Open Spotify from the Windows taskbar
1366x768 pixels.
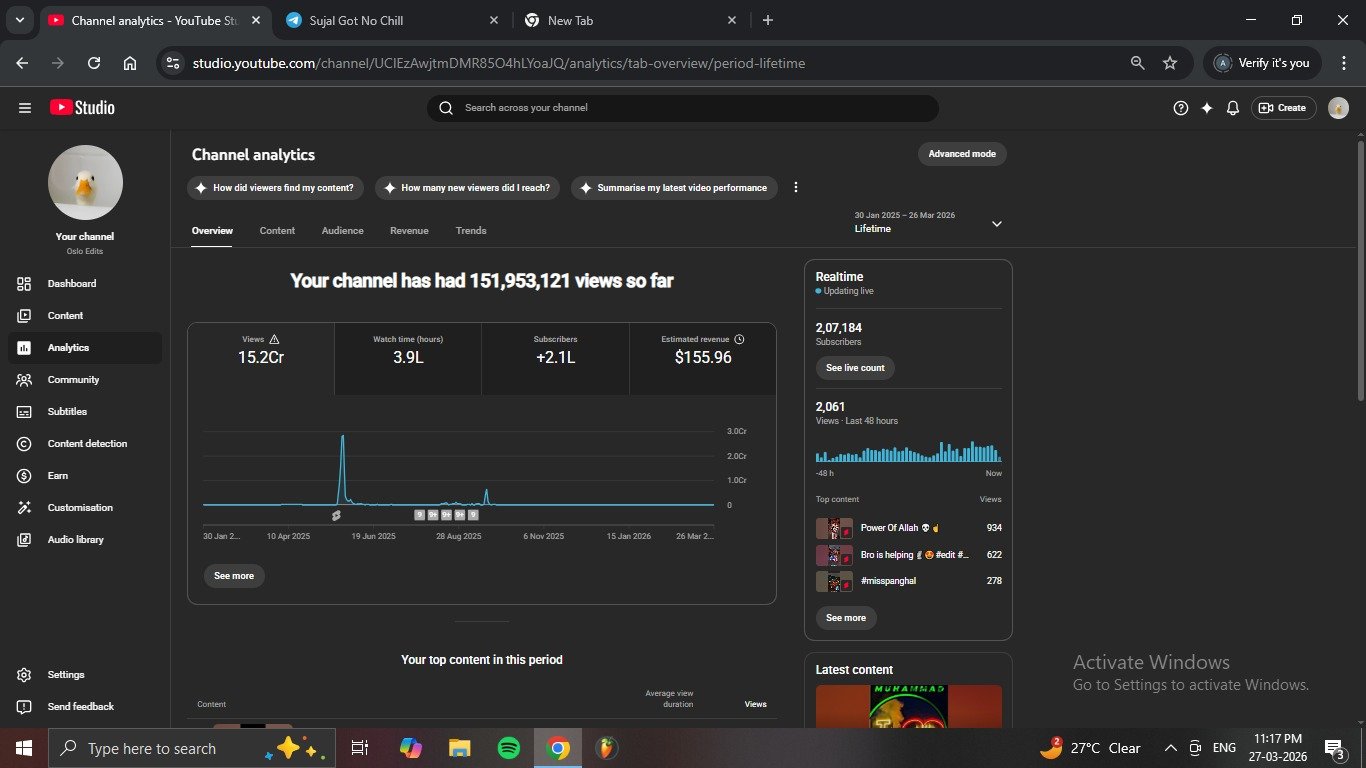508,748
